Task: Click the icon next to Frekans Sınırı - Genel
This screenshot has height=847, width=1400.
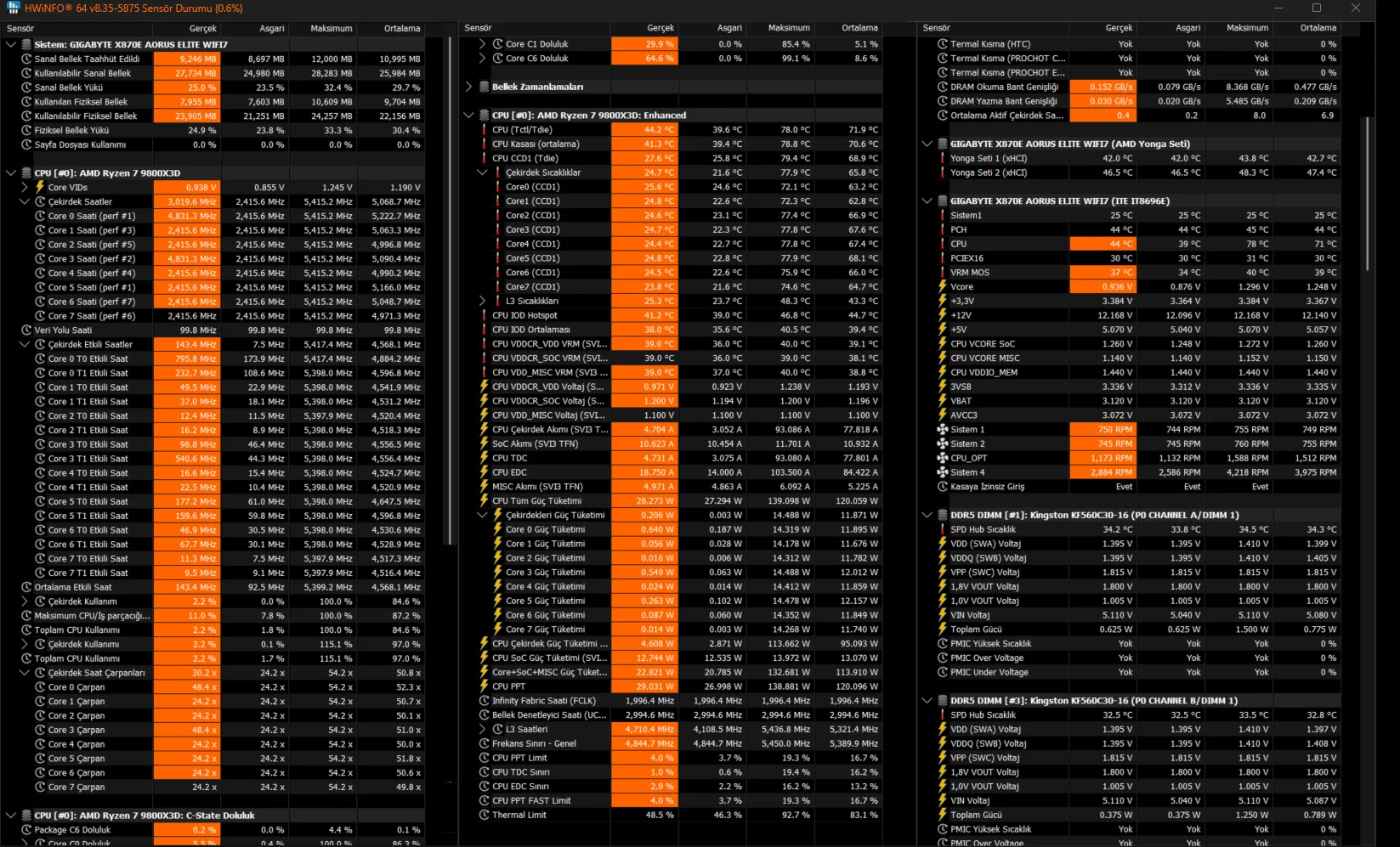Action: 485,743
